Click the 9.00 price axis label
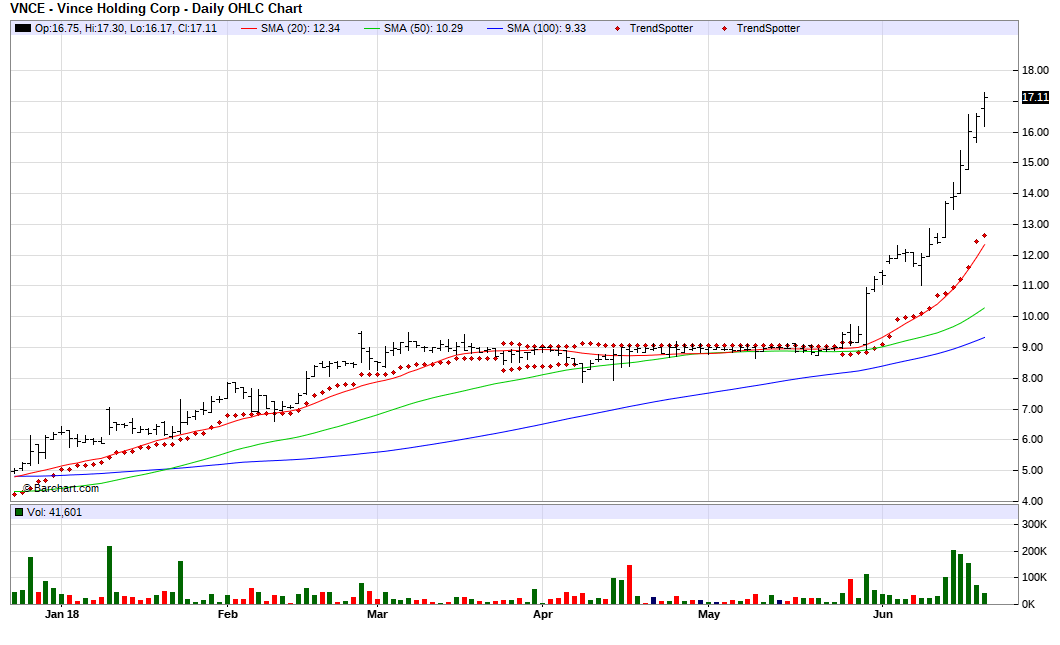1060x645 pixels. 1035,348
